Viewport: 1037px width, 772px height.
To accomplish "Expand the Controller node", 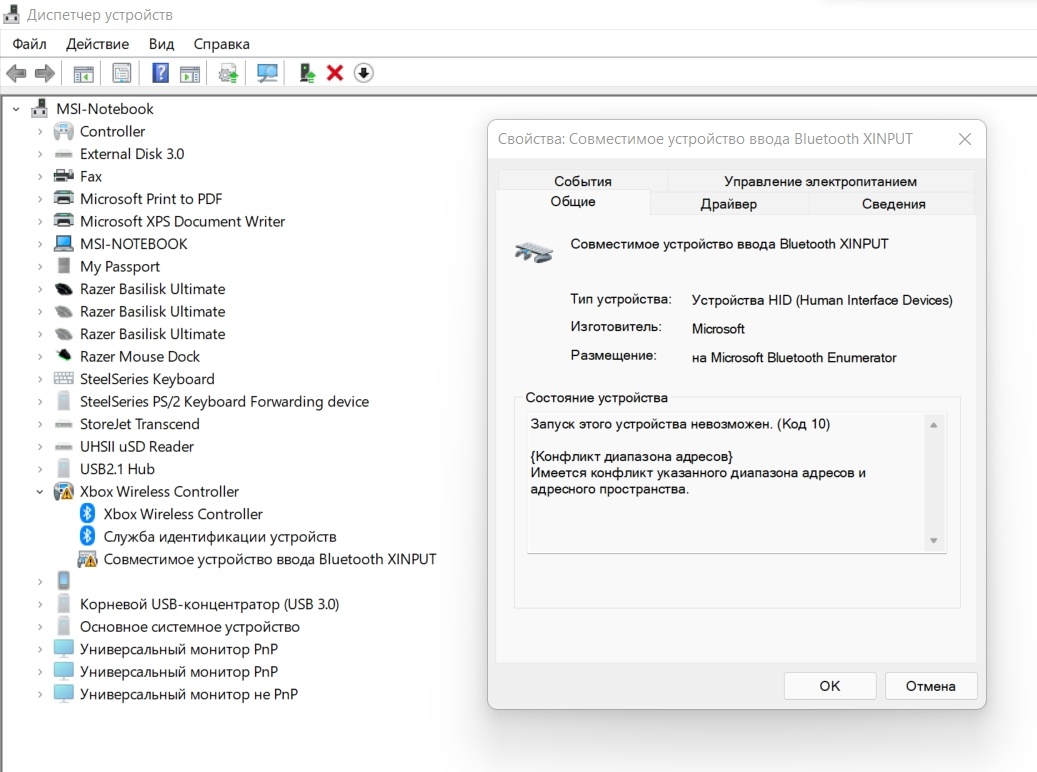I will click(x=40, y=132).
